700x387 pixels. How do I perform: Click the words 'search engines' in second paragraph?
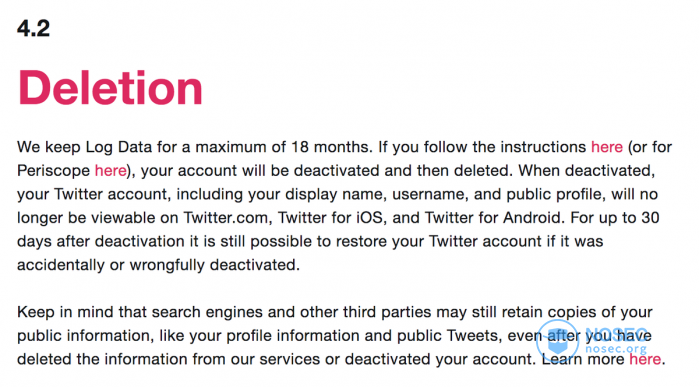coord(207,312)
